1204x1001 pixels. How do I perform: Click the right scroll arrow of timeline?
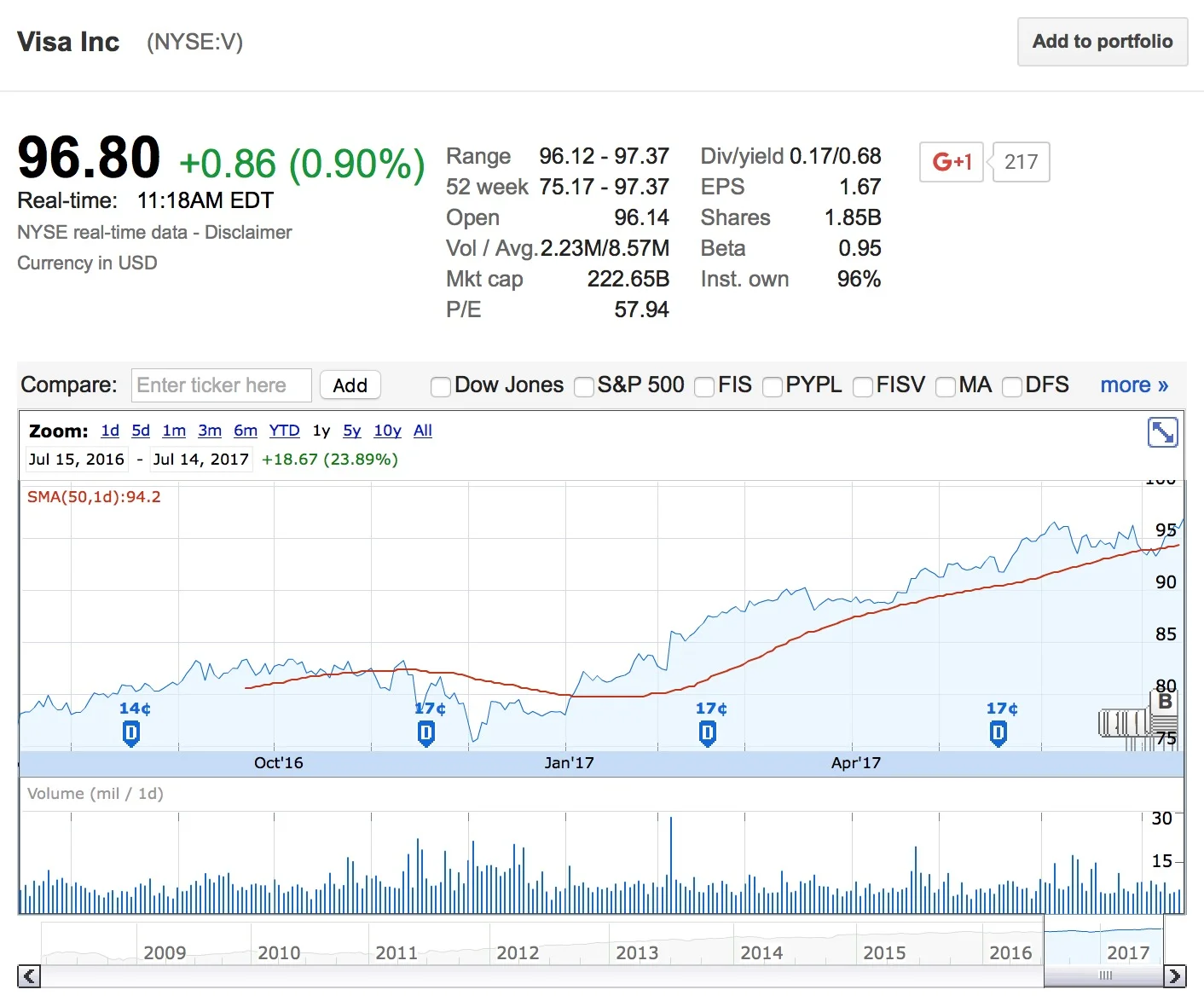click(1175, 976)
